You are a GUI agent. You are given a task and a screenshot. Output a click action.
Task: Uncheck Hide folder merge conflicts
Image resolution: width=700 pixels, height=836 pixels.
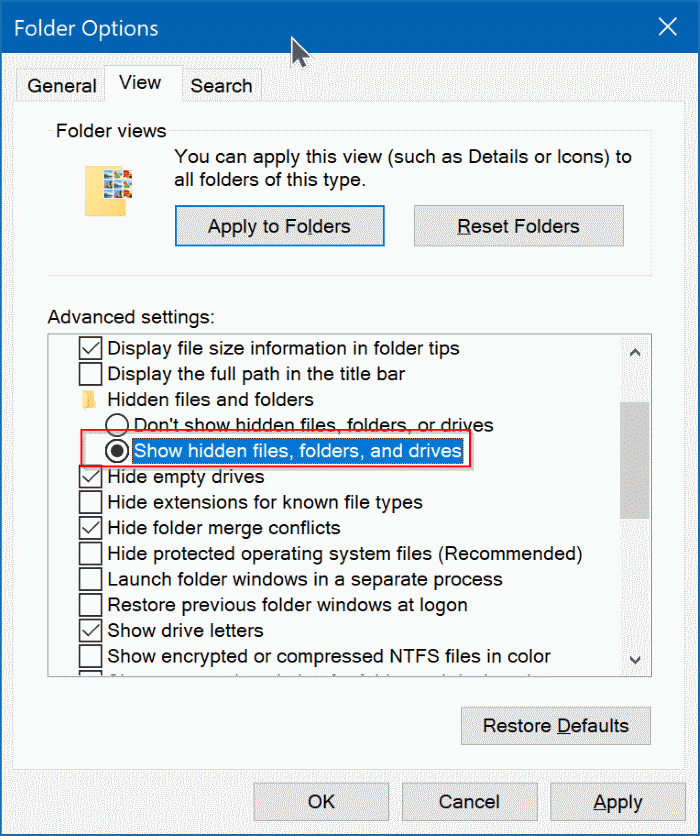point(90,528)
